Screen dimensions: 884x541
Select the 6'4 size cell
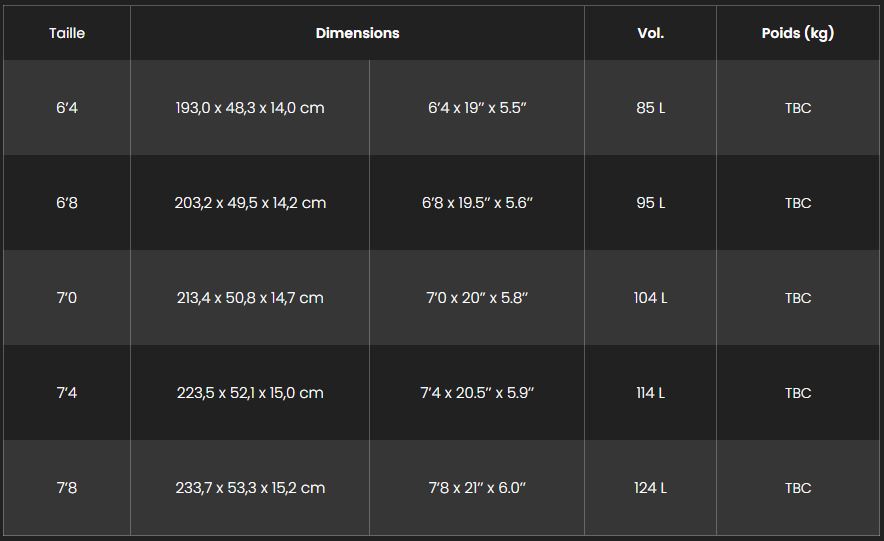pyautogui.click(x=67, y=108)
